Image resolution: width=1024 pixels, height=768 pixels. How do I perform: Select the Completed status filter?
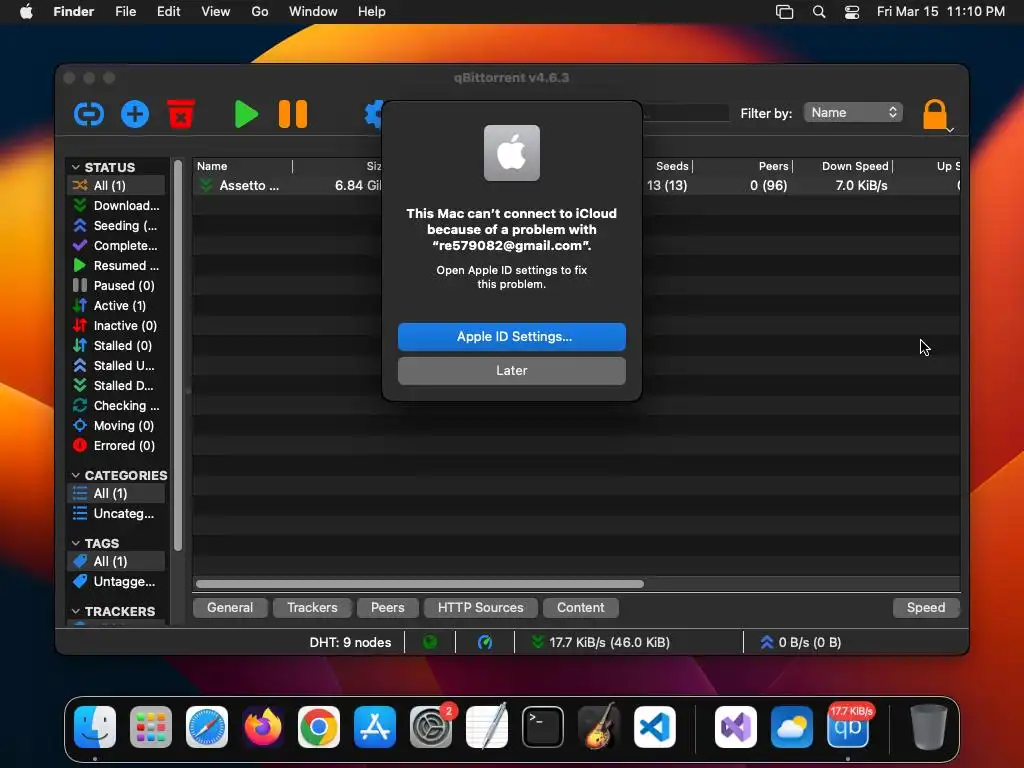click(116, 246)
